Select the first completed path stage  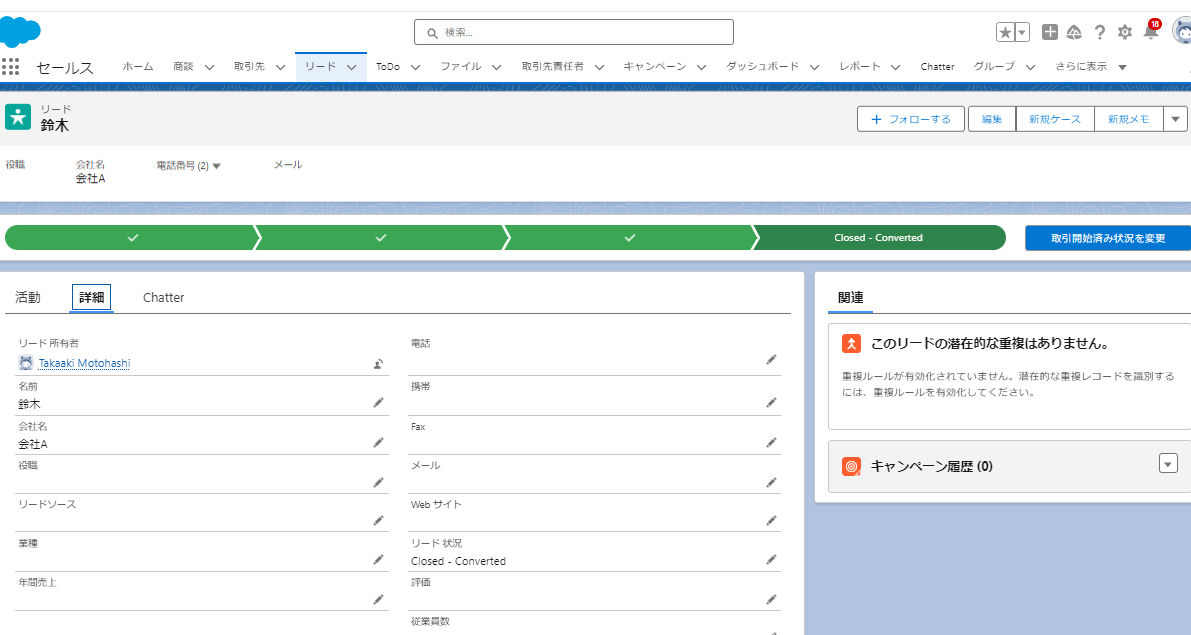pos(132,238)
